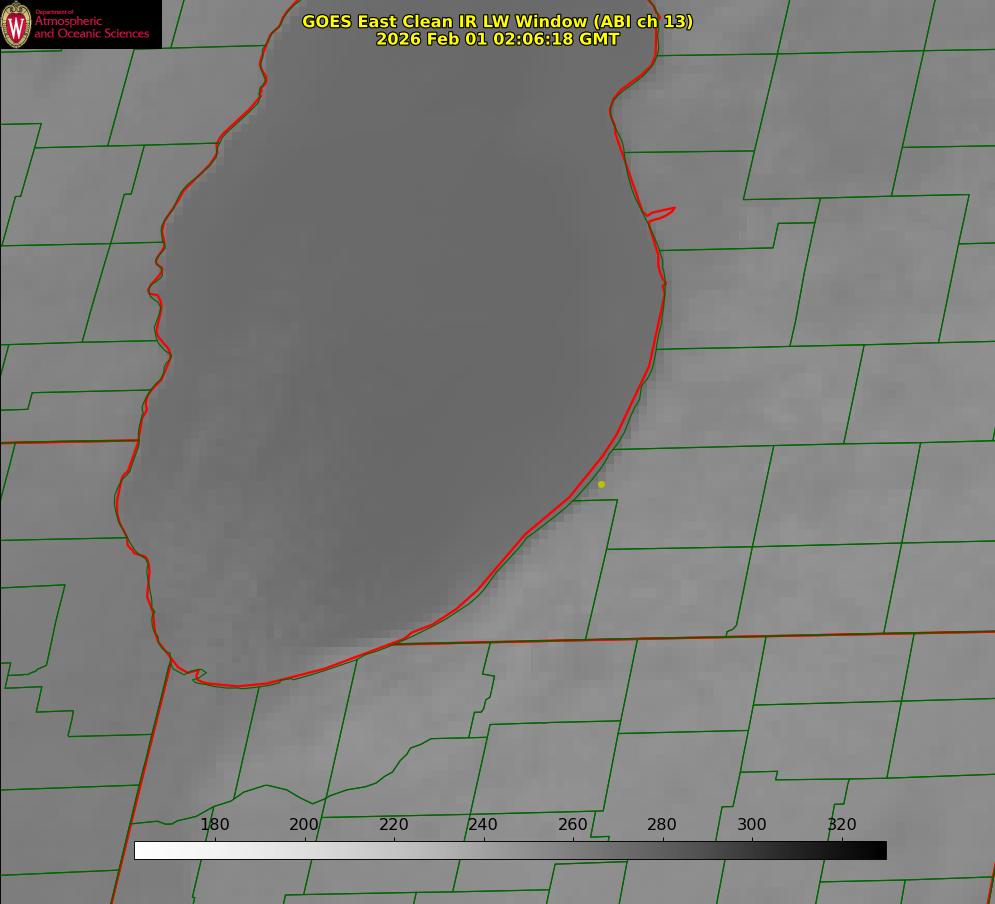Click the small Department of text above Atmospheric
The image size is (995, 904).
[54, 12]
